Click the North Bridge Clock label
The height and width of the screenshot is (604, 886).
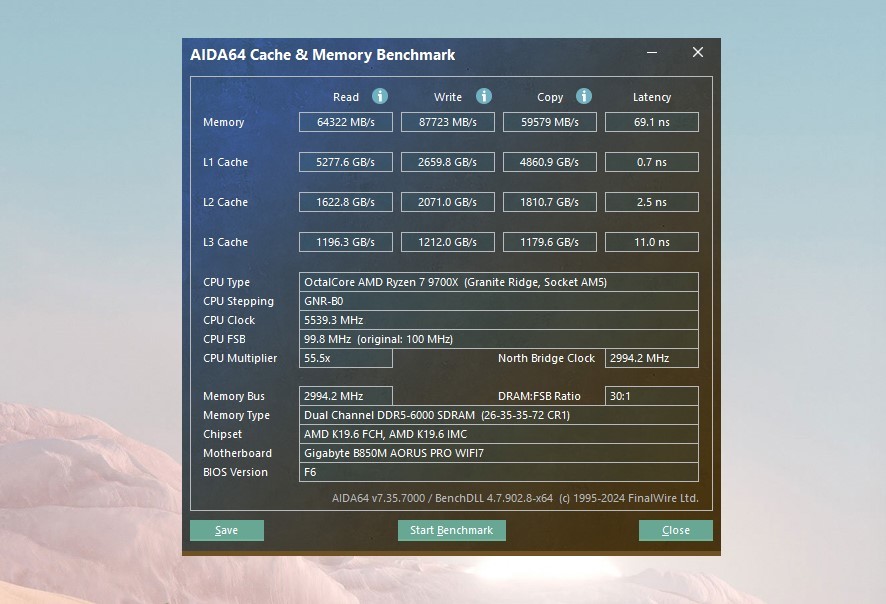546,358
